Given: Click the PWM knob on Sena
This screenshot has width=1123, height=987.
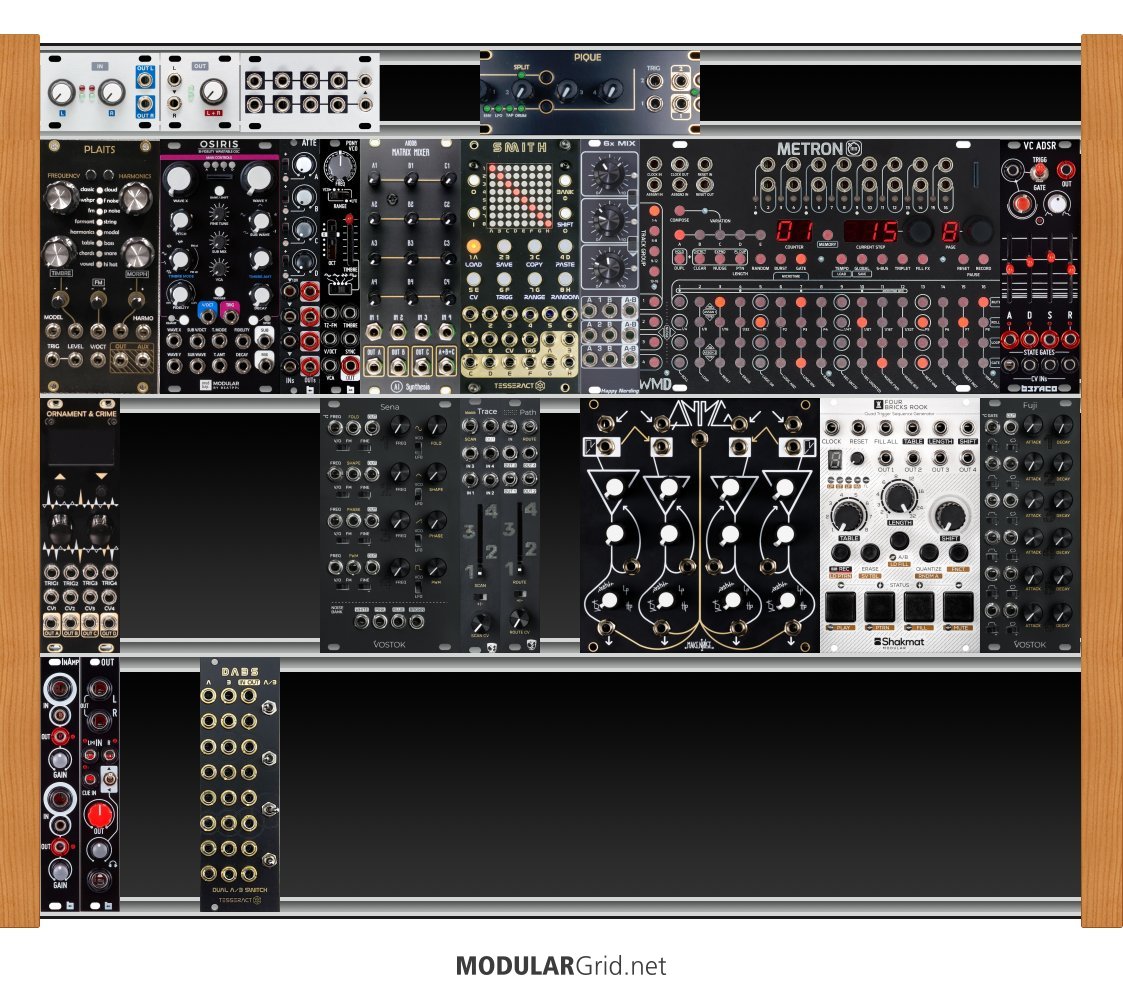Looking at the screenshot, I should click(435, 568).
